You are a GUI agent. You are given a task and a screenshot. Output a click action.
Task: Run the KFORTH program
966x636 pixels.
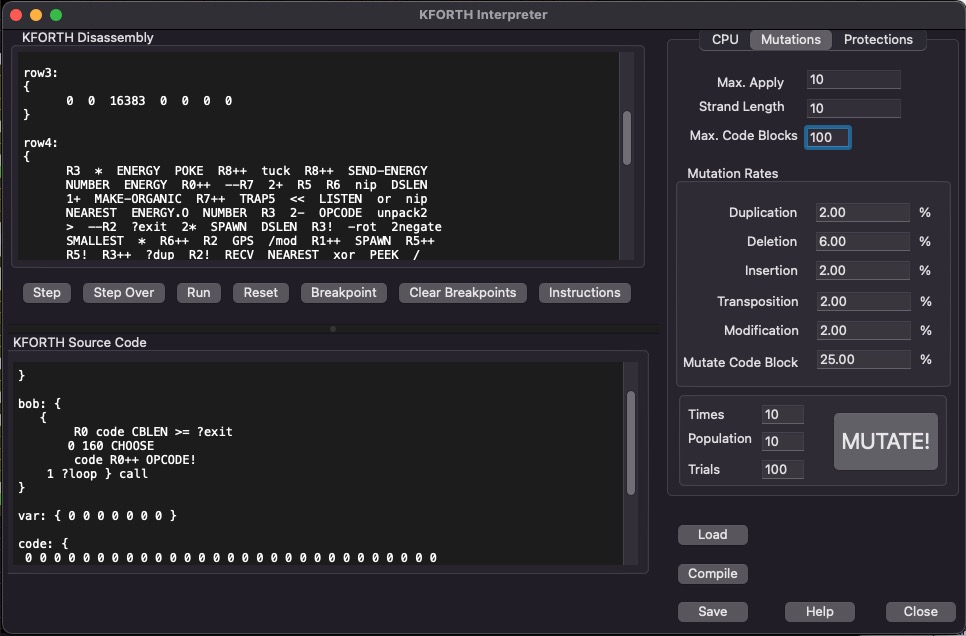[198, 293]
